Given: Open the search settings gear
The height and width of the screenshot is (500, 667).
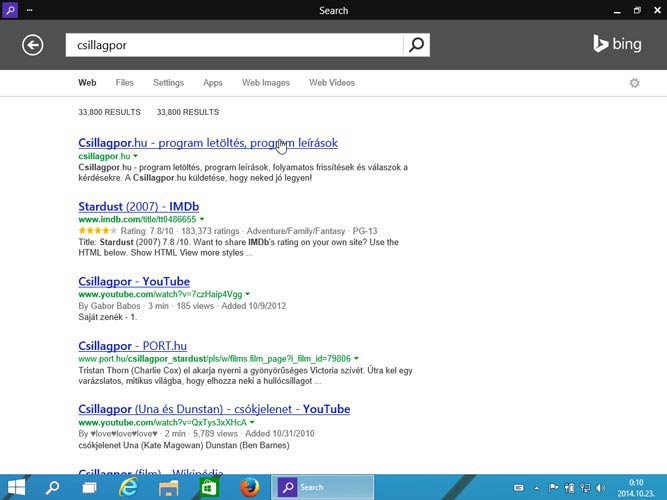Looking at the screenshot, I should click(x=634, y=83).
